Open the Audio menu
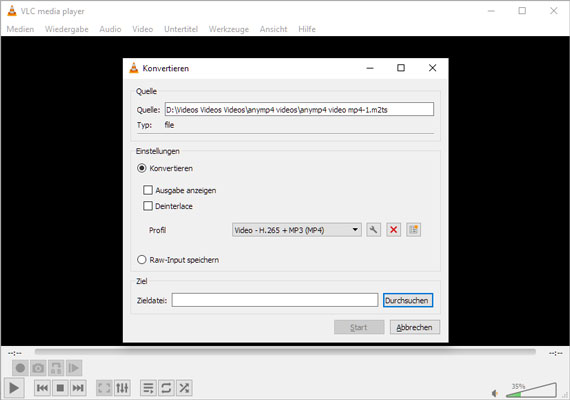This screenshot has width=570, height=400. coord(110,29)
